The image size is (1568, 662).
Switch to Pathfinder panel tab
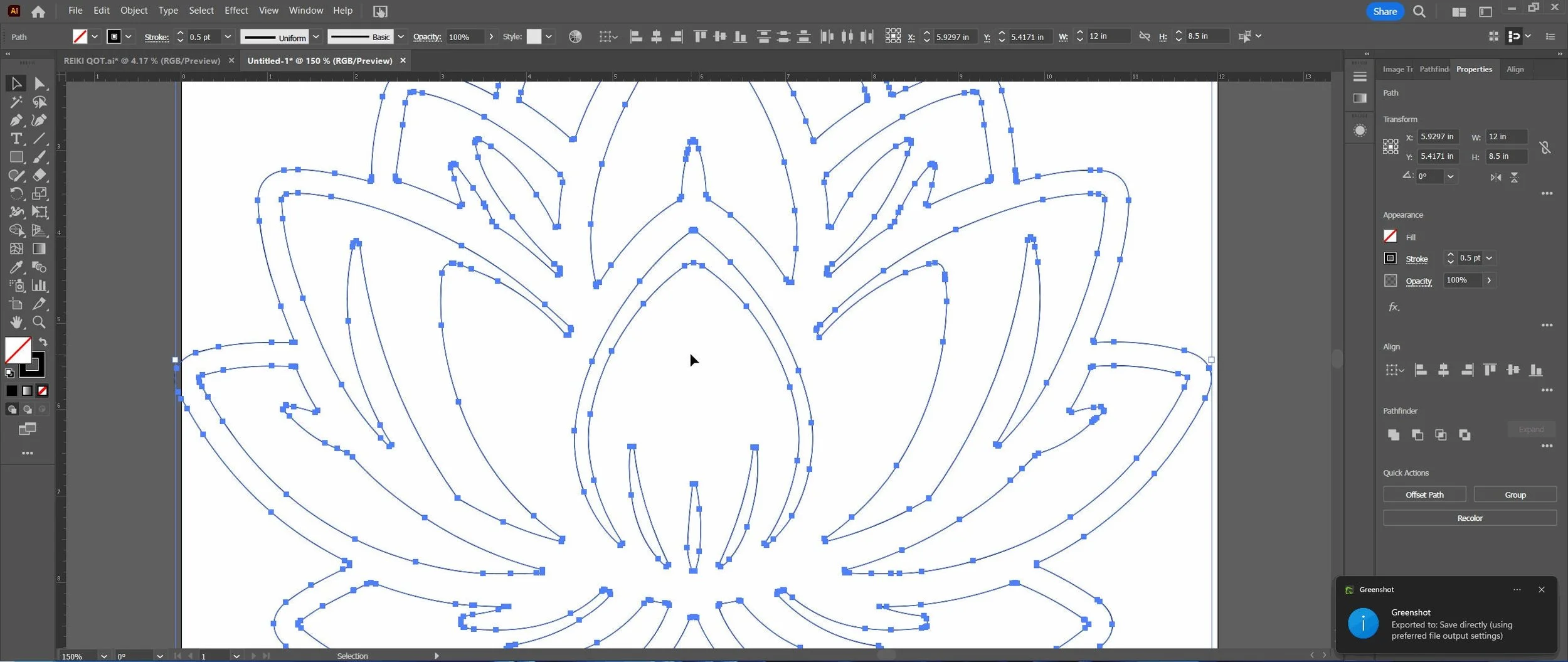[1434, 69]
